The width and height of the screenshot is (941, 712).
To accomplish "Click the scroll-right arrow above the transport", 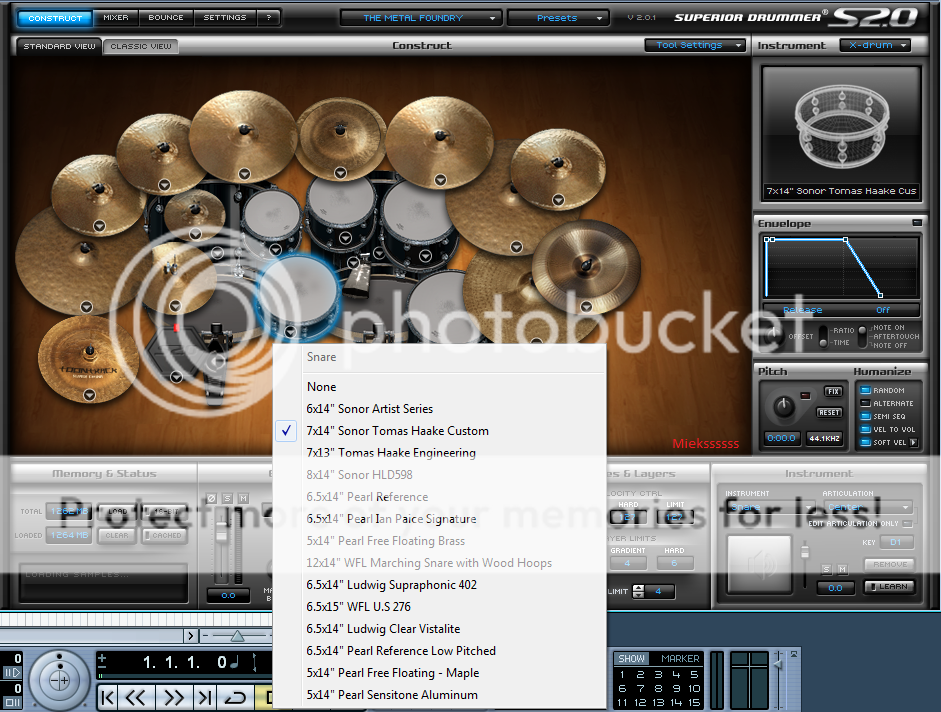I will [x=191, y=635].
